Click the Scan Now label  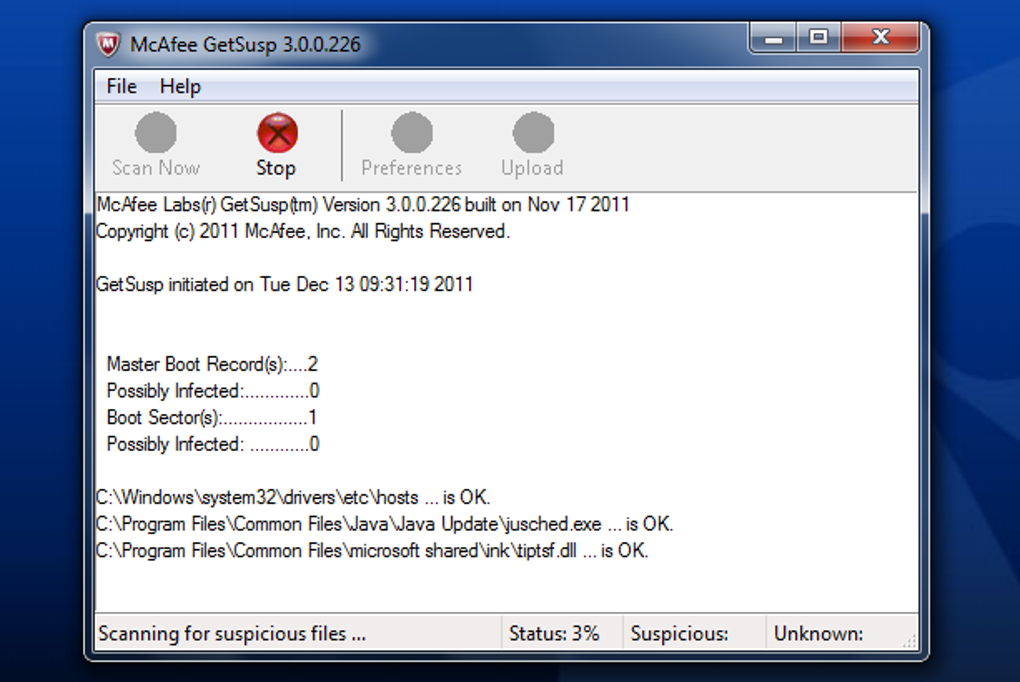pos(156,168)
